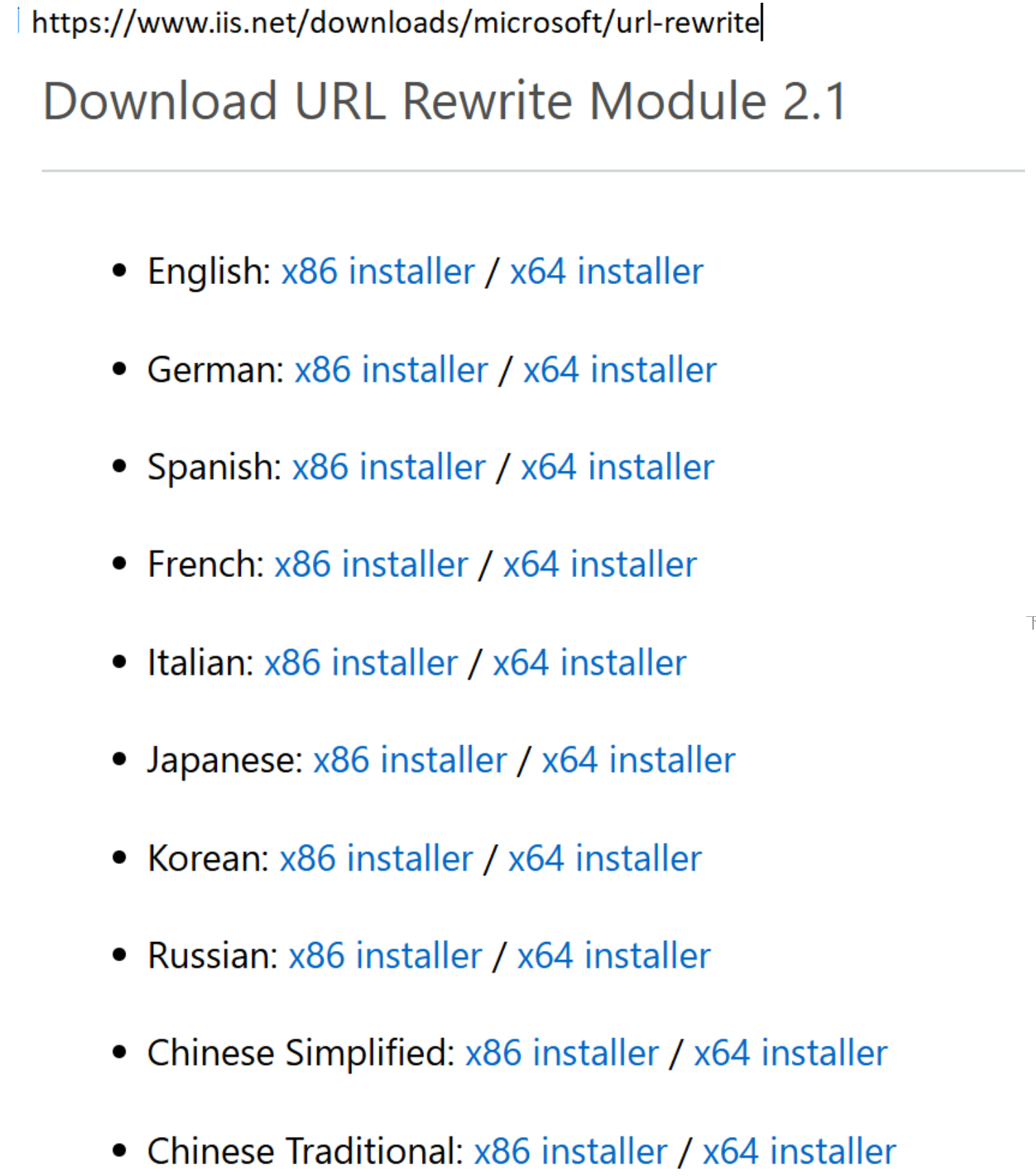Download Russian x64 installer
This screenshot has width=1036, height=1176.
click(614, 956)
